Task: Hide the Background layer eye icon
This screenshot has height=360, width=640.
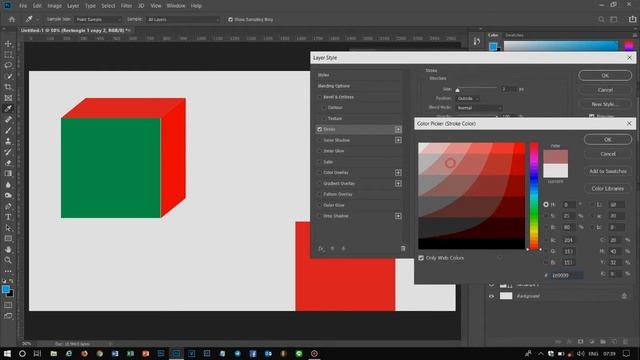Action: [x=491, y=296]
